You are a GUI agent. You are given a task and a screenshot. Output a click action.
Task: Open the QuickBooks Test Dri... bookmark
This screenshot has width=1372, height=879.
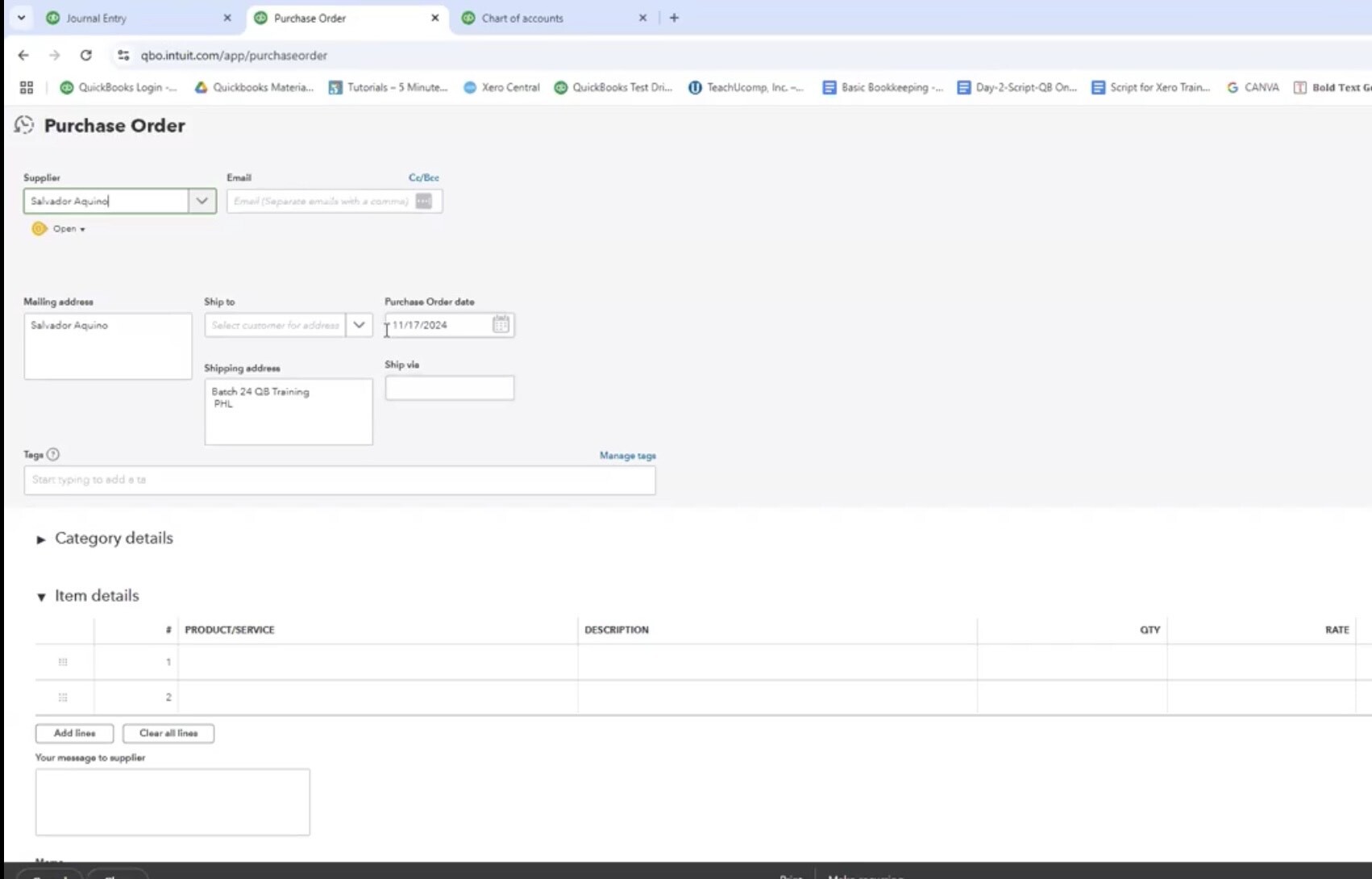click(x=613, y=87)
